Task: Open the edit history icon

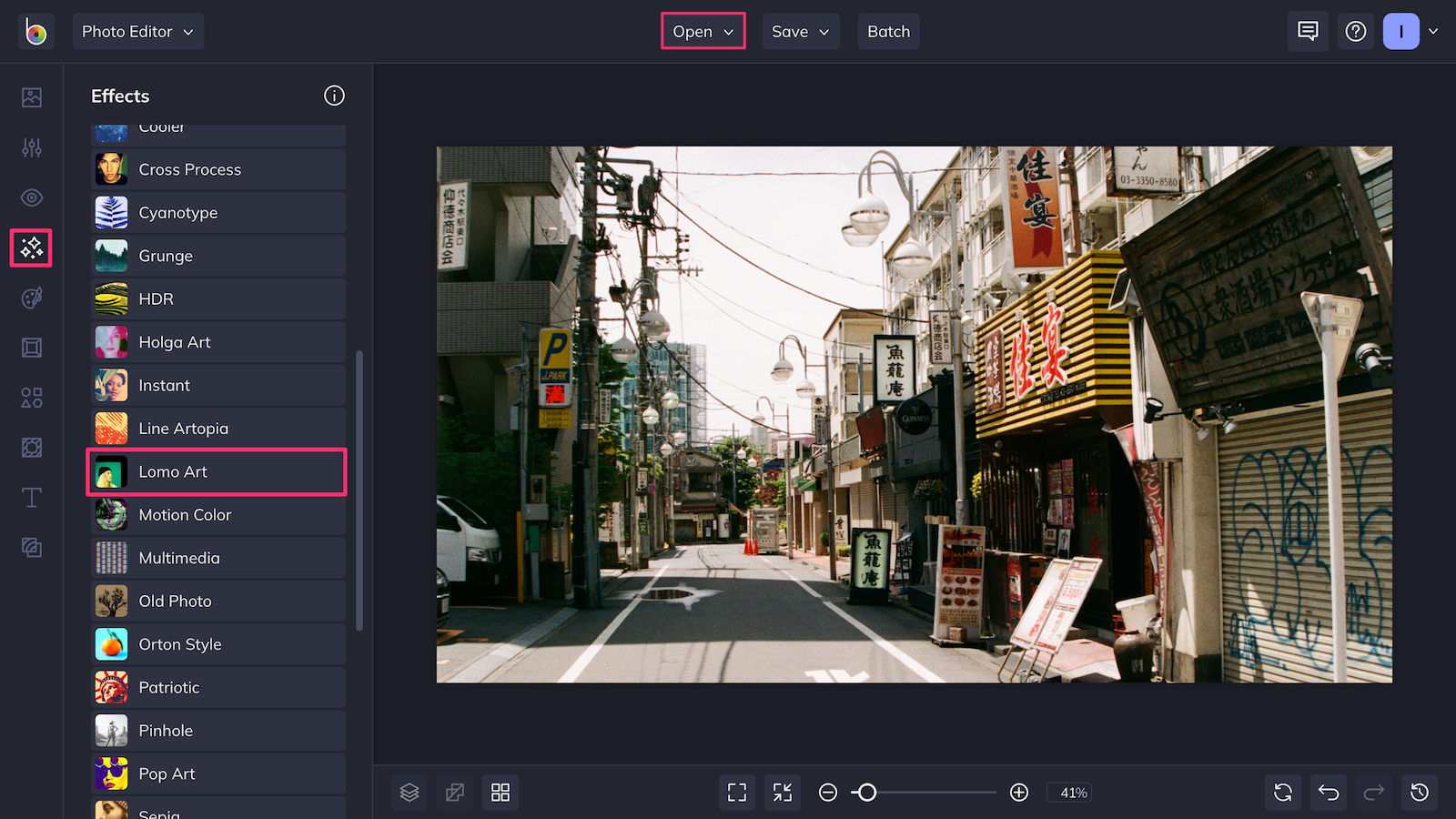Action: pyautogui.click(x=1417, y=792)
